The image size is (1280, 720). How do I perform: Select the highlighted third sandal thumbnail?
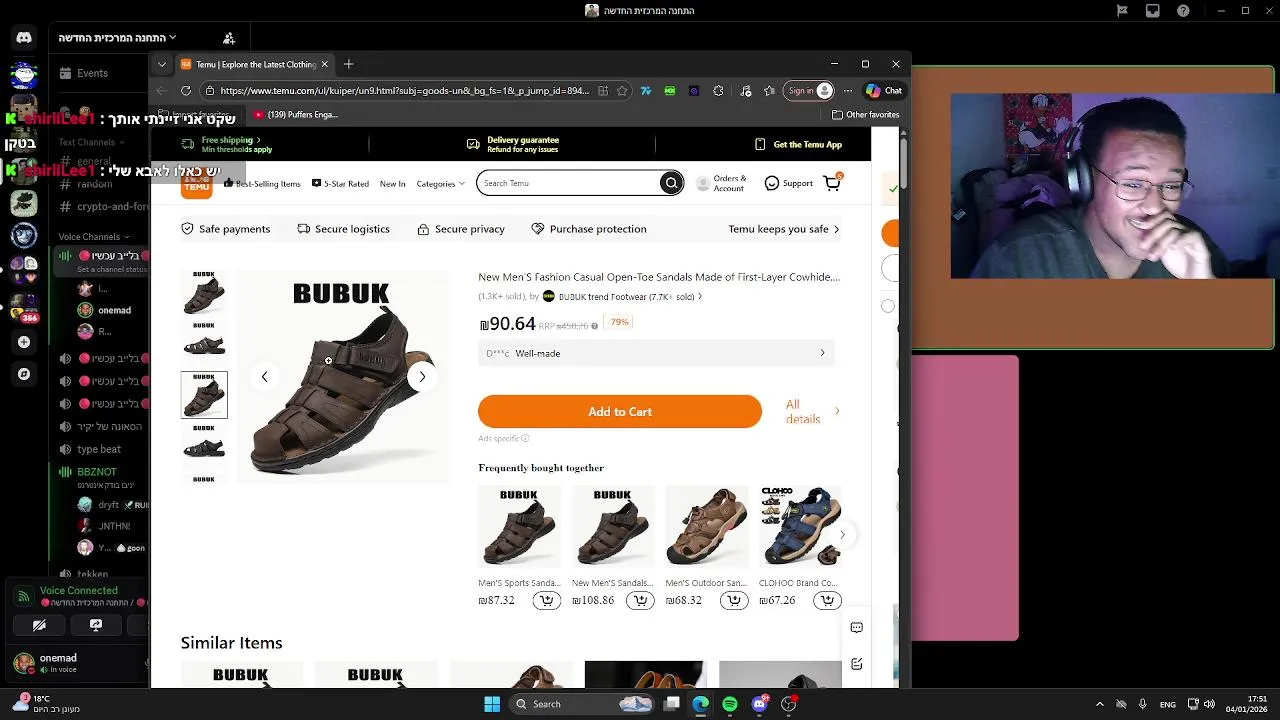204,394
